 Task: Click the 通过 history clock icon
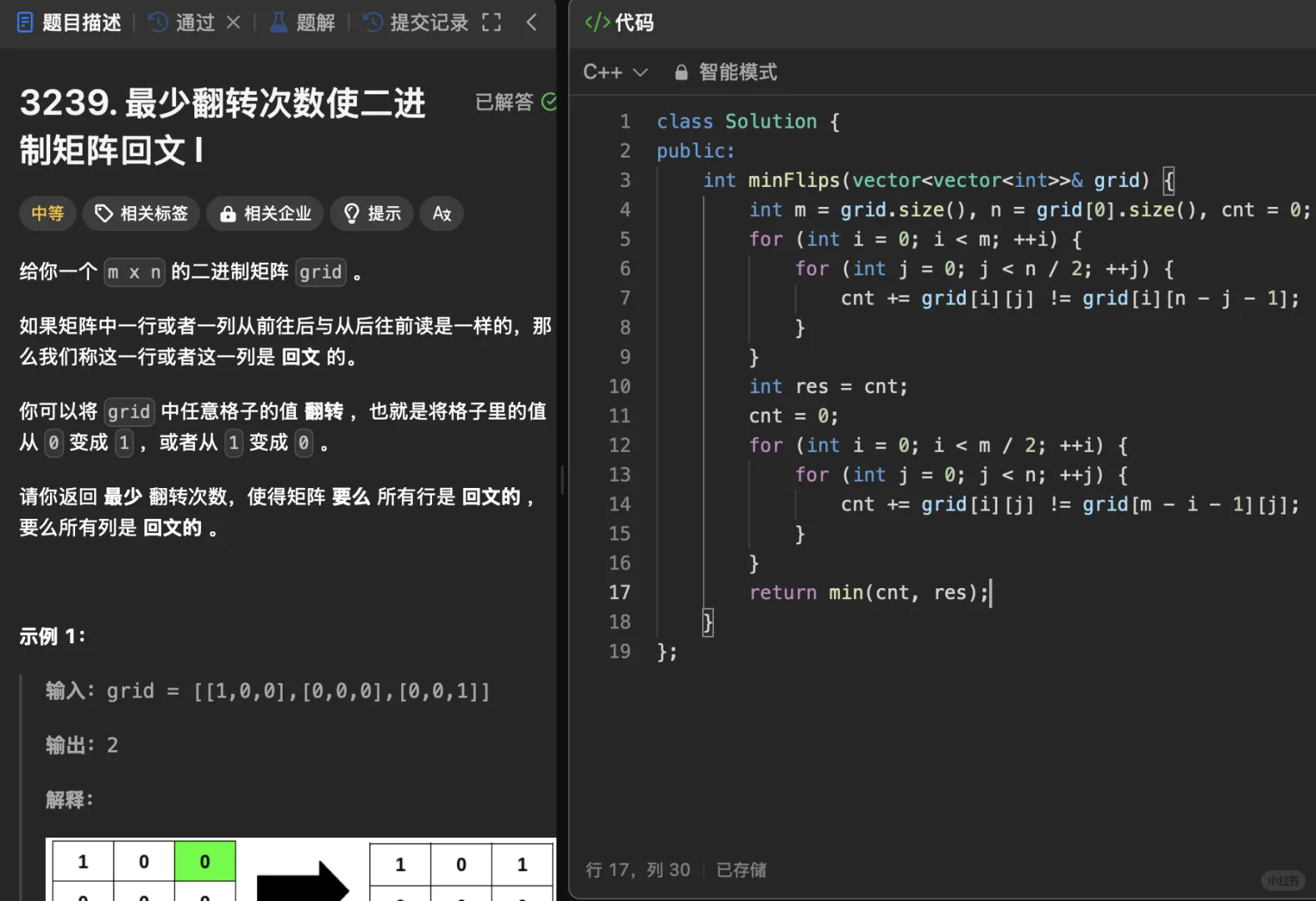click(x=158, y=23)
